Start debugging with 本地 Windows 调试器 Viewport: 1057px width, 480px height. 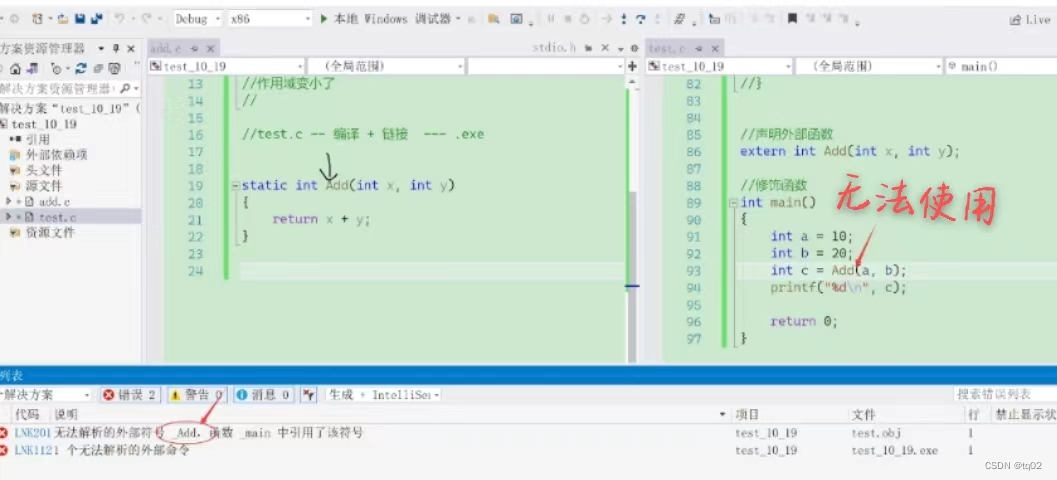(386, 19)
